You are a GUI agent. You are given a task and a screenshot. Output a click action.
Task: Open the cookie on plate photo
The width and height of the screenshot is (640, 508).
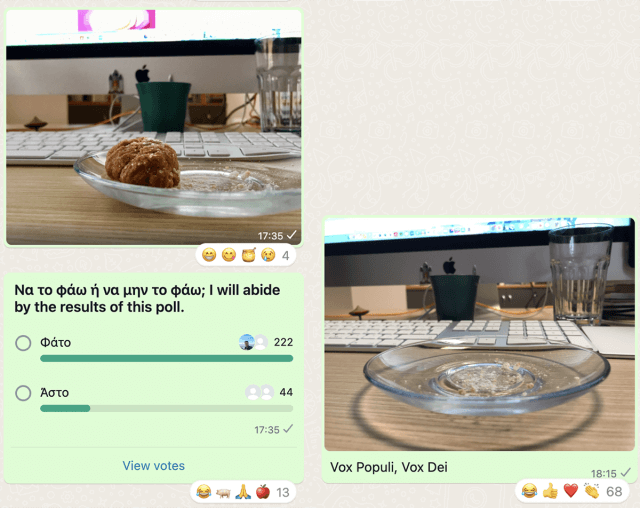pos(154,127)
